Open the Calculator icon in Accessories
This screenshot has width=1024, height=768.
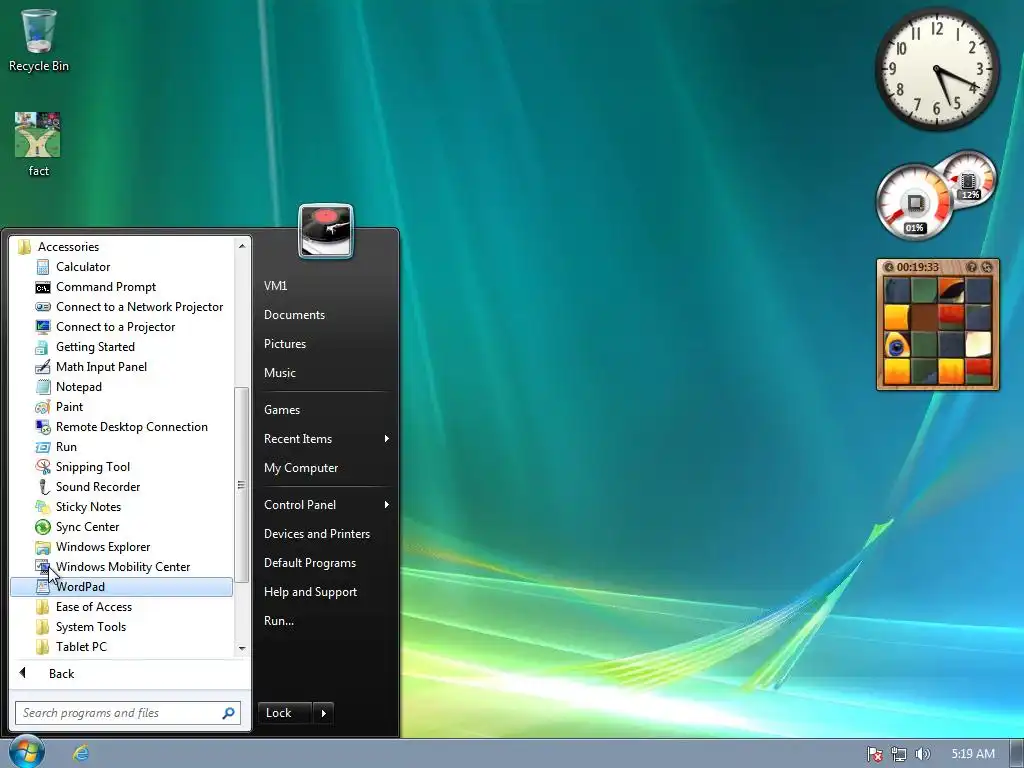click(x=43, y=267)
